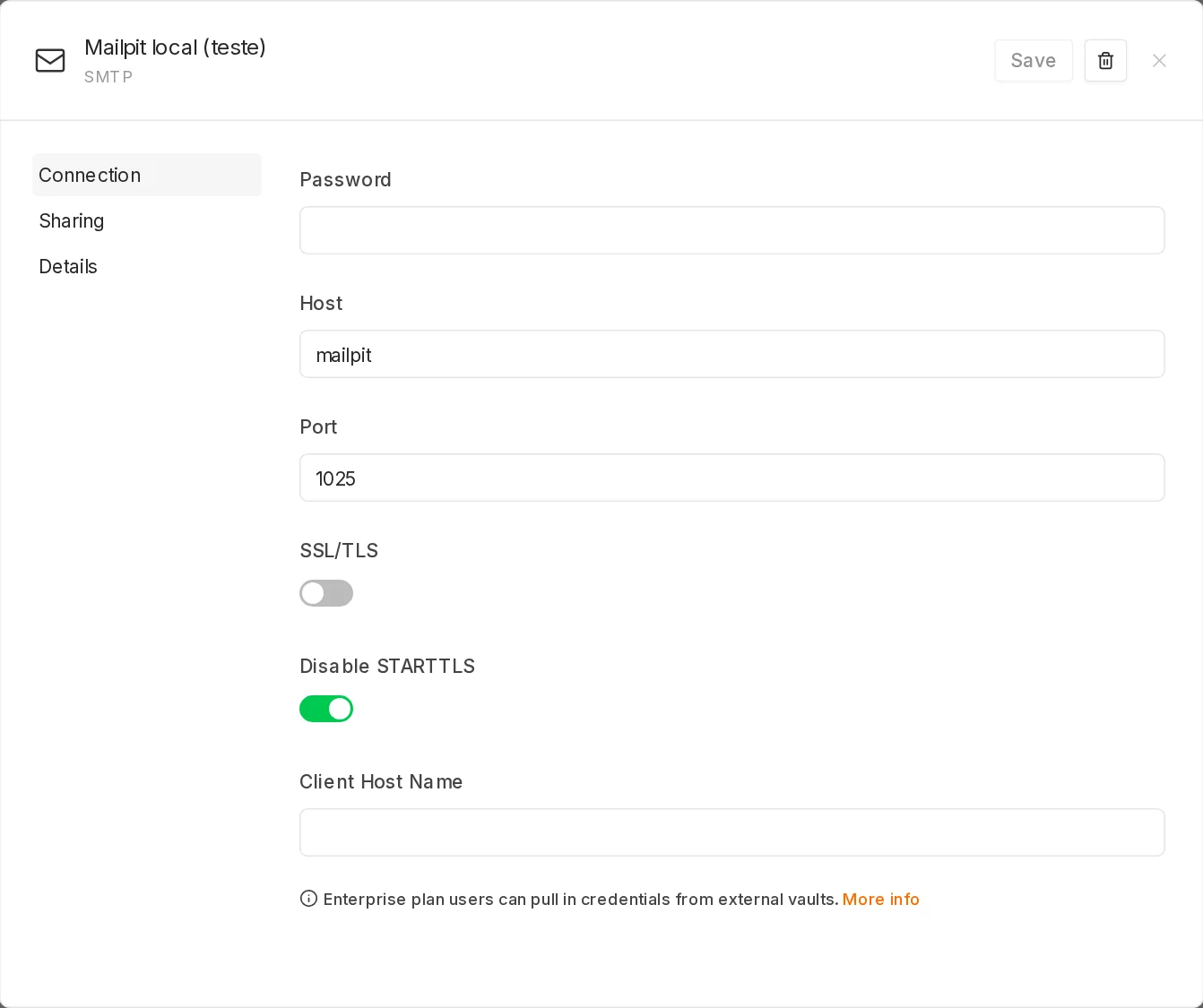
Task: Click the Disable STARTTLS label
Action: coord(387,666)
